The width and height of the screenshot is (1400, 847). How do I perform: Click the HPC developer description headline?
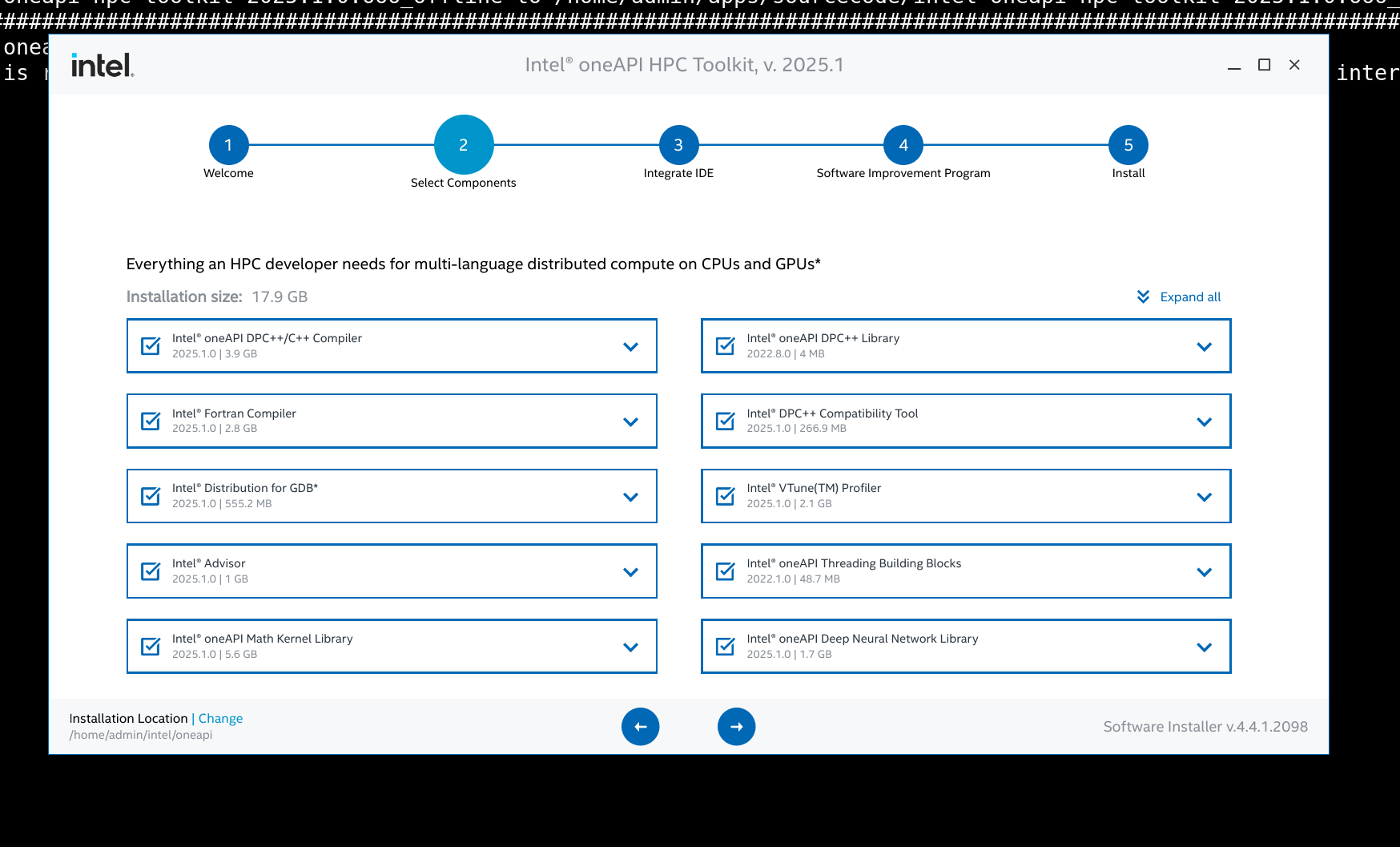pyautogui.click(x=473, y=264)
